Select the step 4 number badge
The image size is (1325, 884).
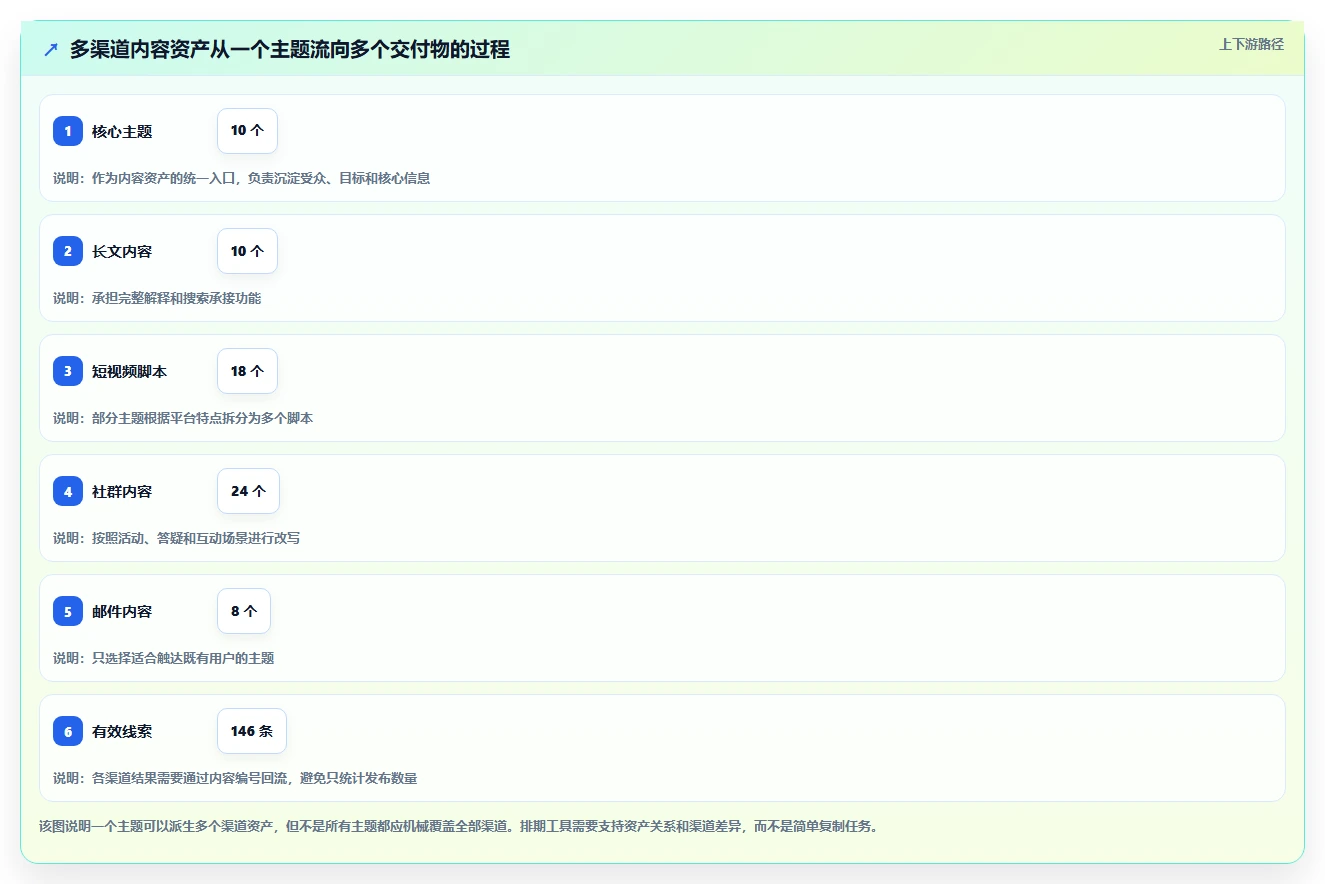coord(68,491)
